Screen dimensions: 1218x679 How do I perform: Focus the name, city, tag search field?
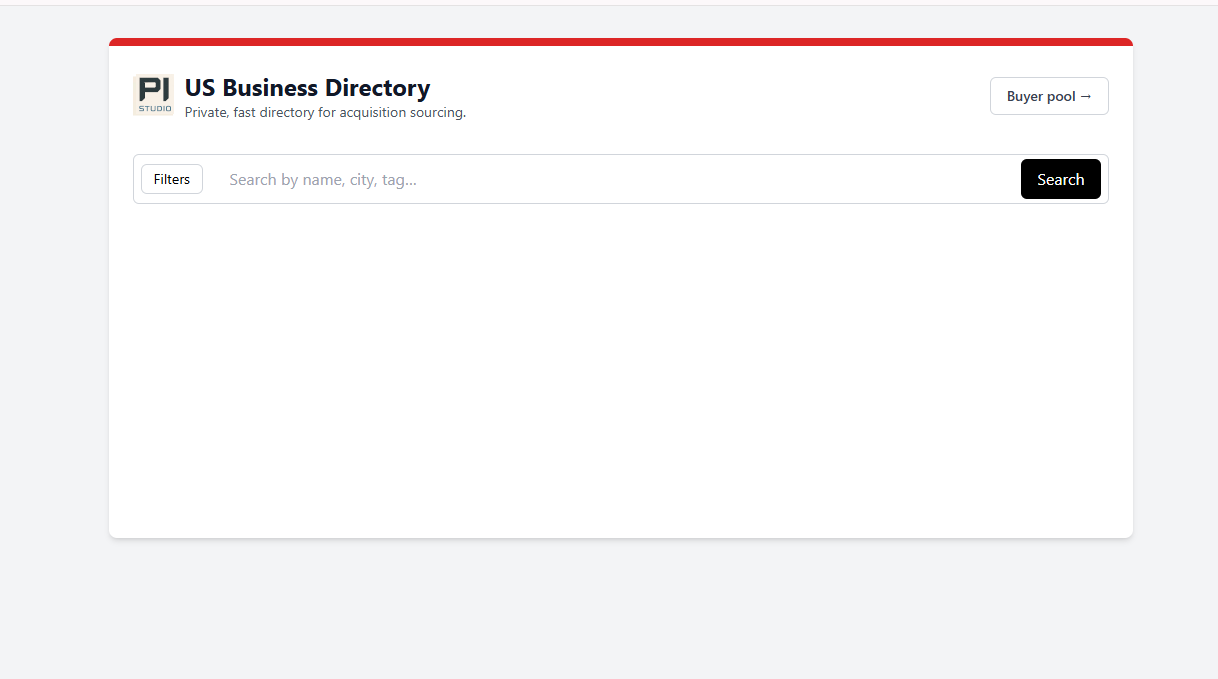click(x=614, y=179)
